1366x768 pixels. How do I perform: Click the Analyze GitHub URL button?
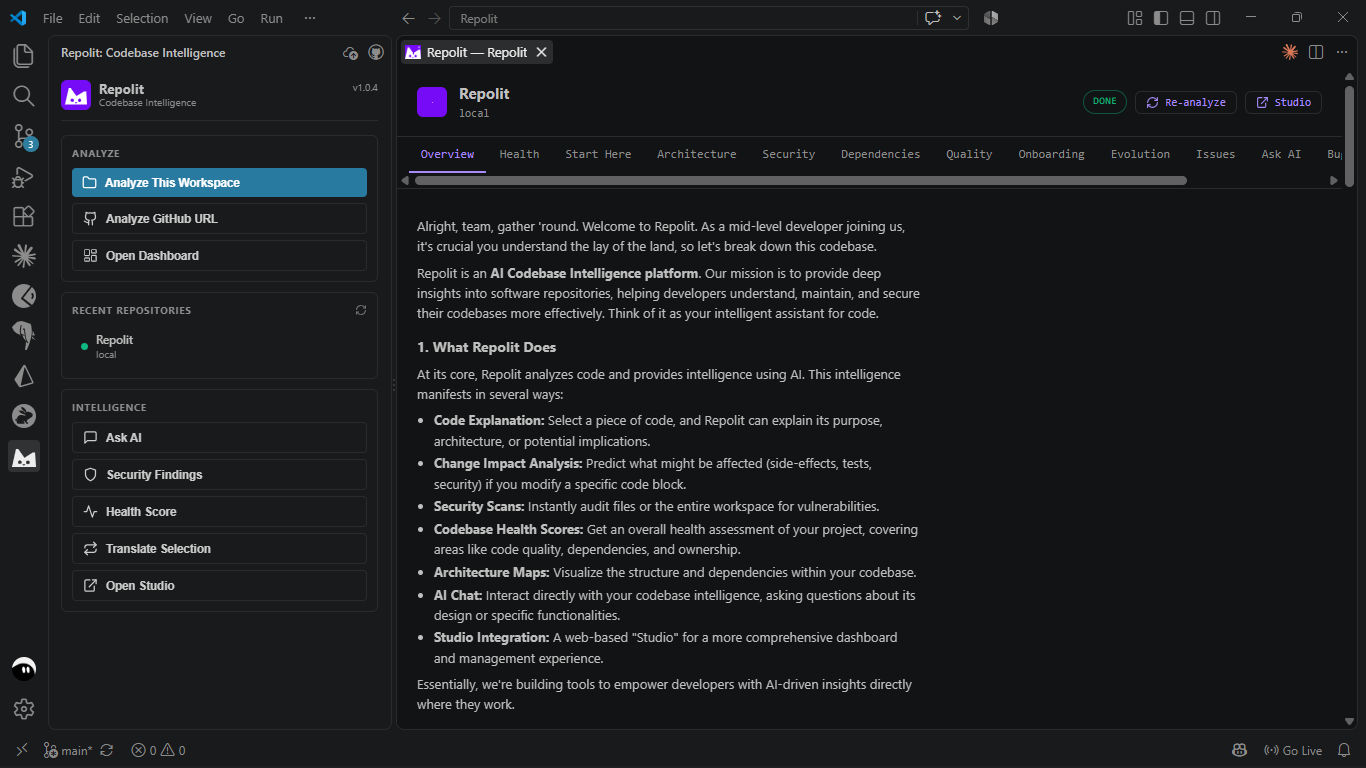[219, 219]
